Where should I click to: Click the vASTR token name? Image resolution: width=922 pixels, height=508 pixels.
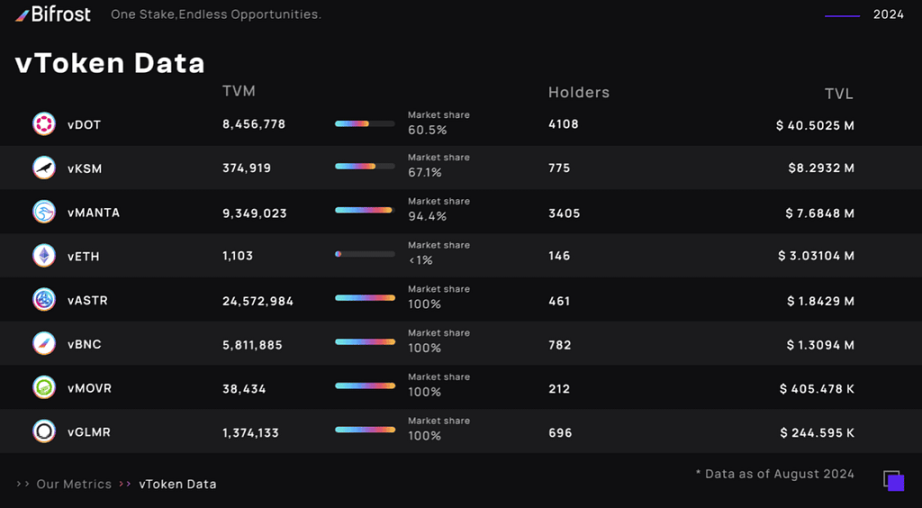coord(88,300)
